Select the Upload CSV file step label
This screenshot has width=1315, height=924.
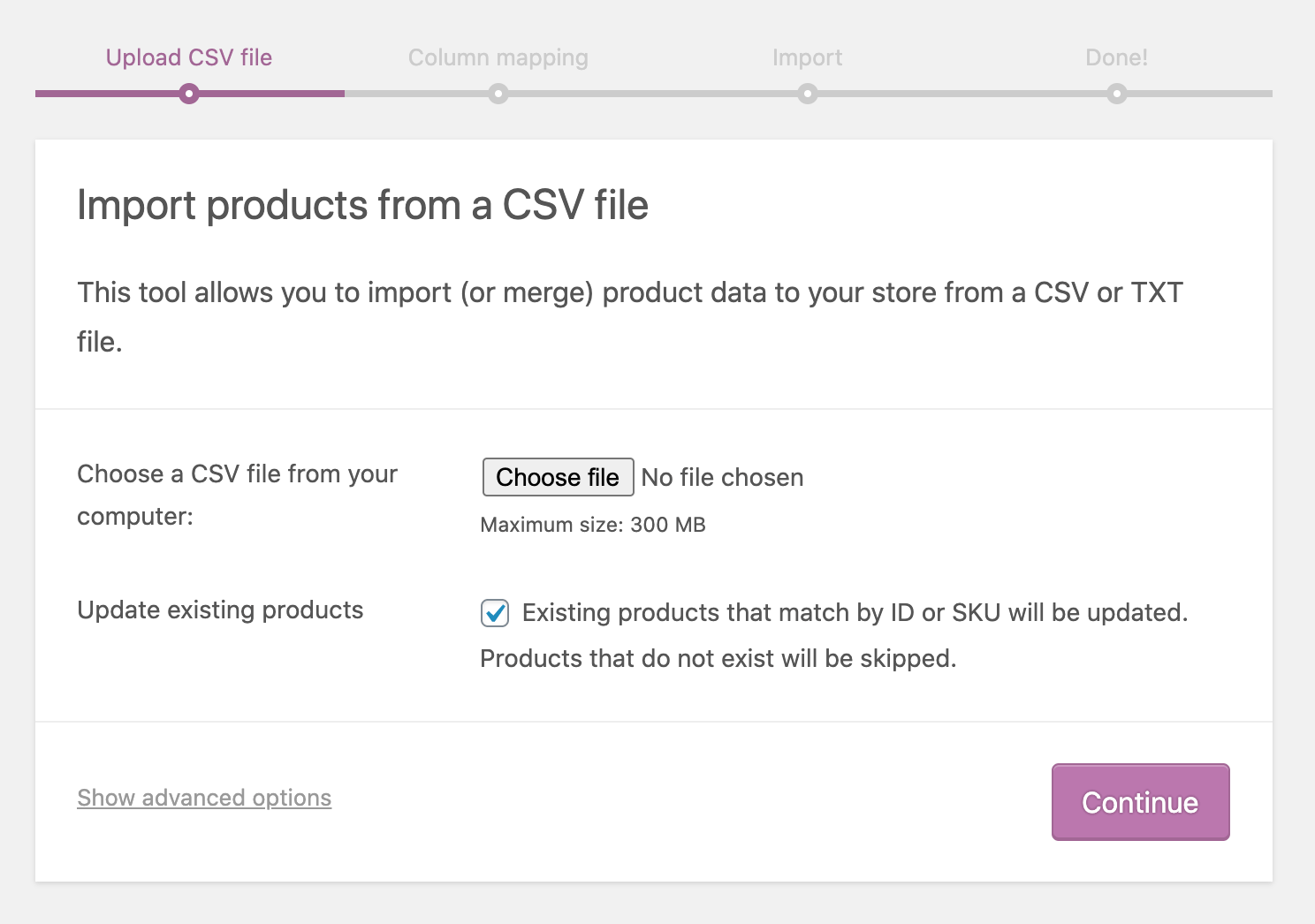click(188, 57)
